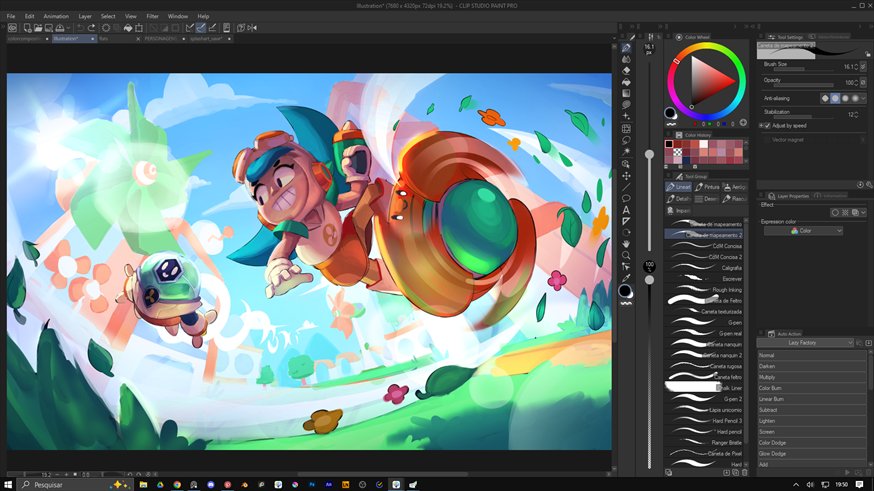Image resolution: width=874 pixels, height=491 pixels.
Task: Open the Layer menu
Action: 85,16
